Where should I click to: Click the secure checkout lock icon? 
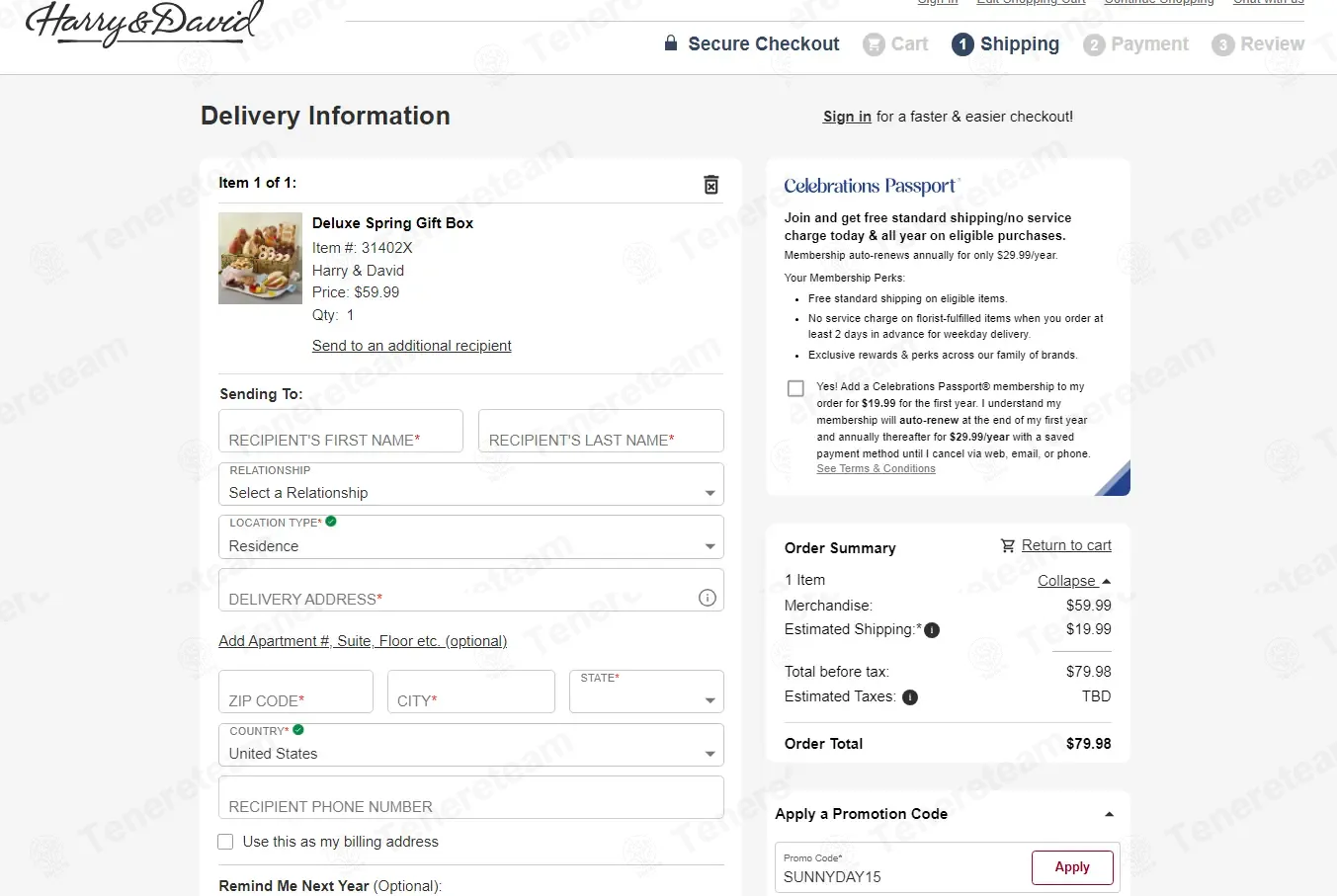click(x=671, y=42)
